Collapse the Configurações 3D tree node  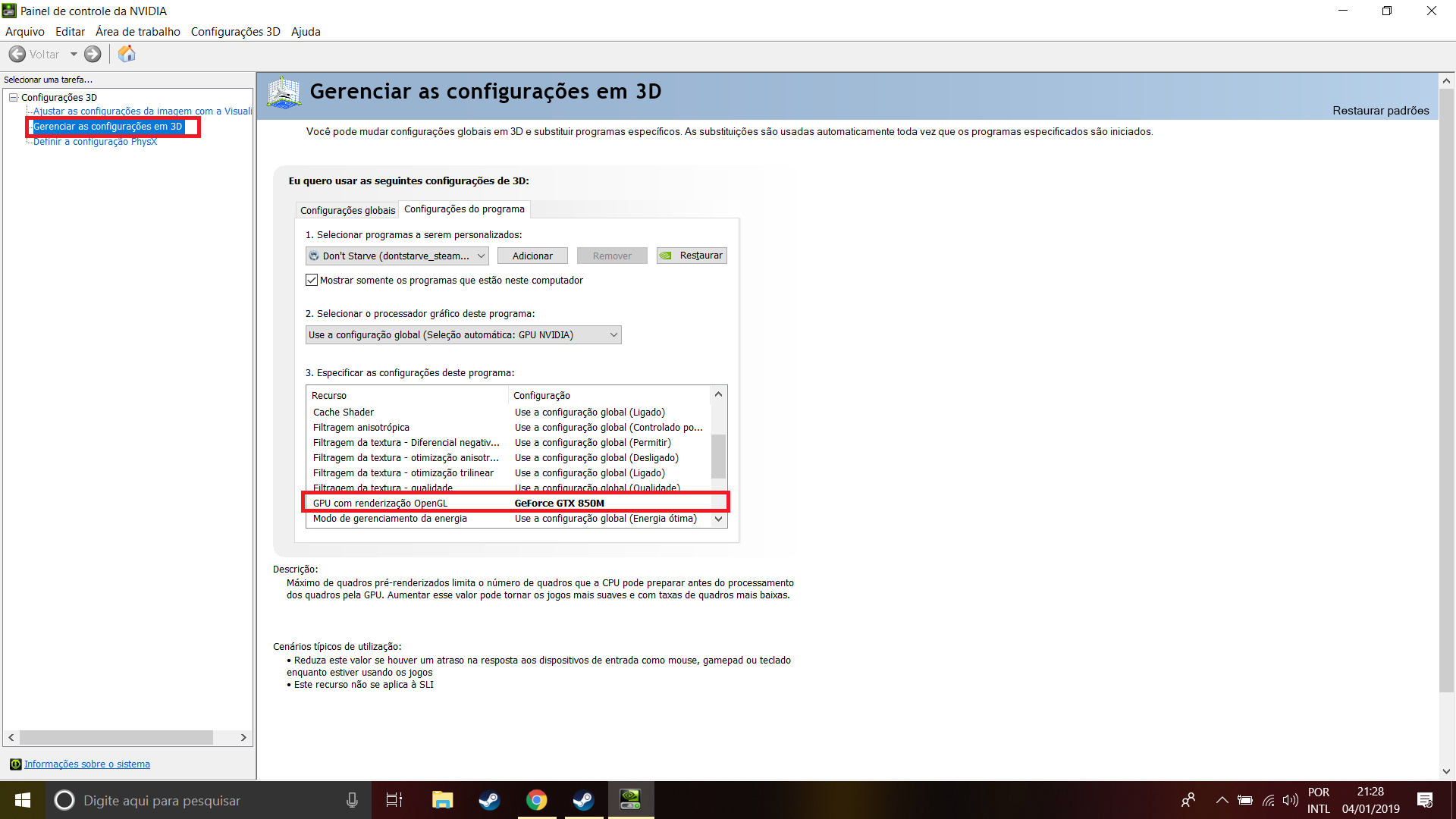pos(14,98)
